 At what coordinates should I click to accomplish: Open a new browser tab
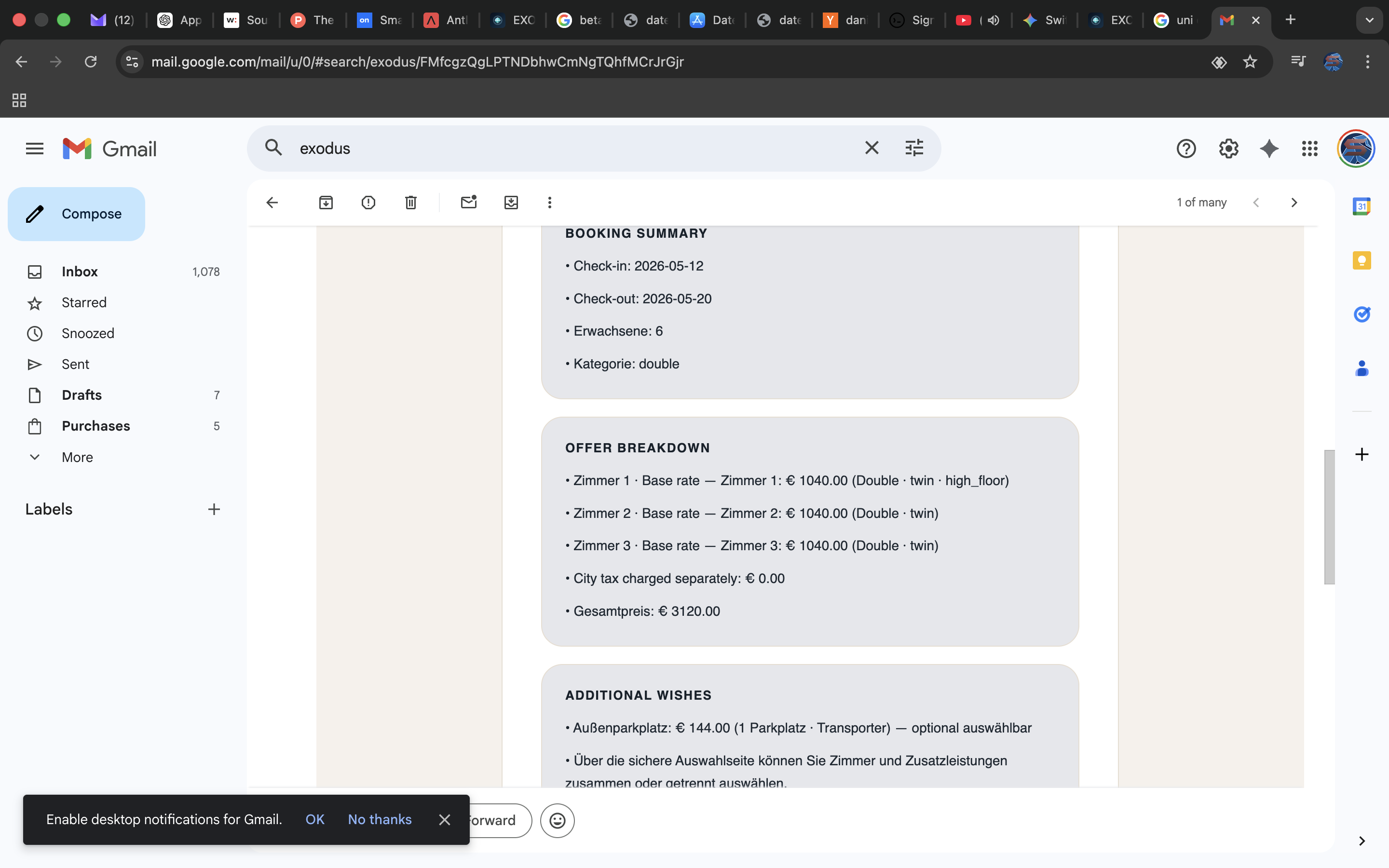click(1290, 20)
